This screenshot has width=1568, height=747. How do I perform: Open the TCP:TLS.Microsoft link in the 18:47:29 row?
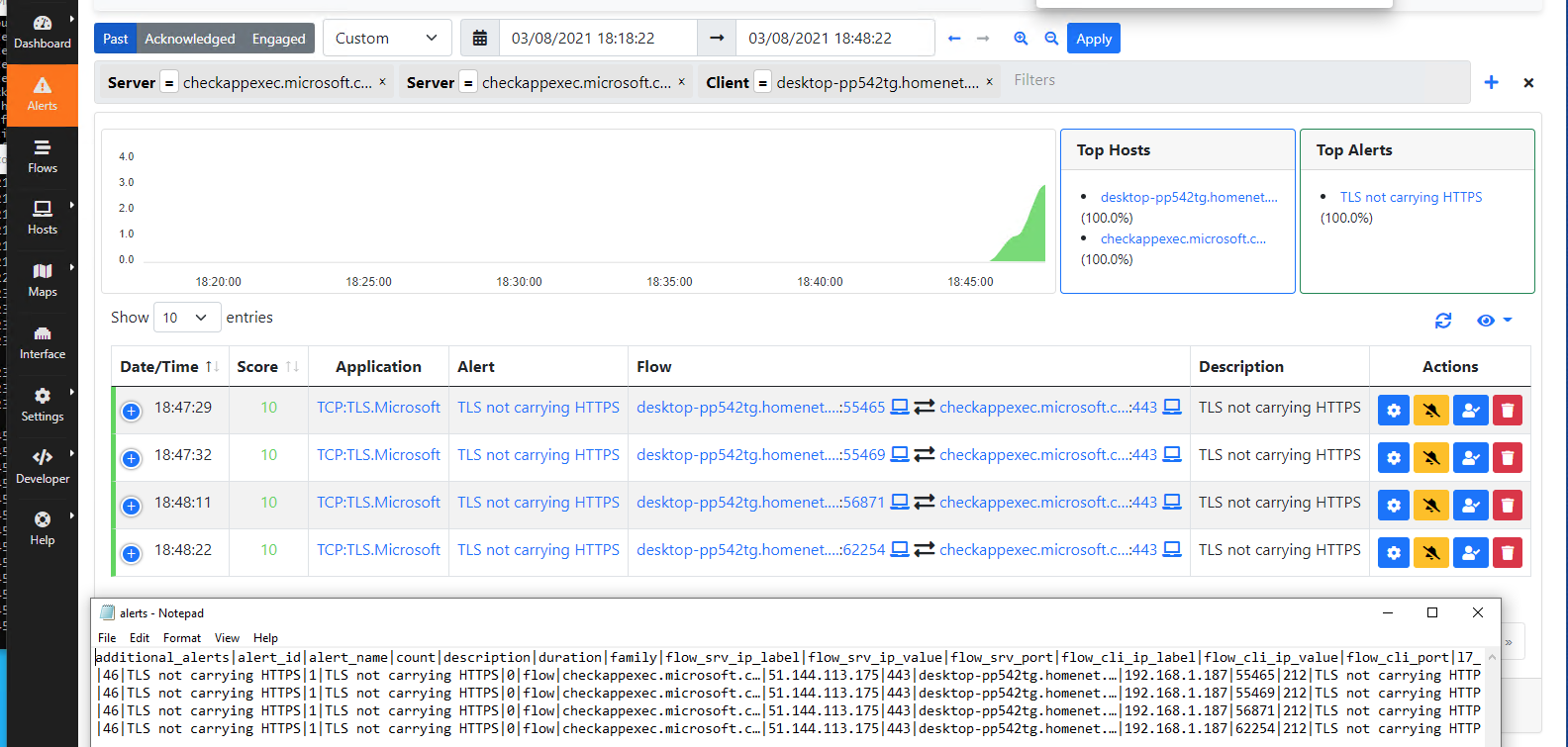click(378, 408)
